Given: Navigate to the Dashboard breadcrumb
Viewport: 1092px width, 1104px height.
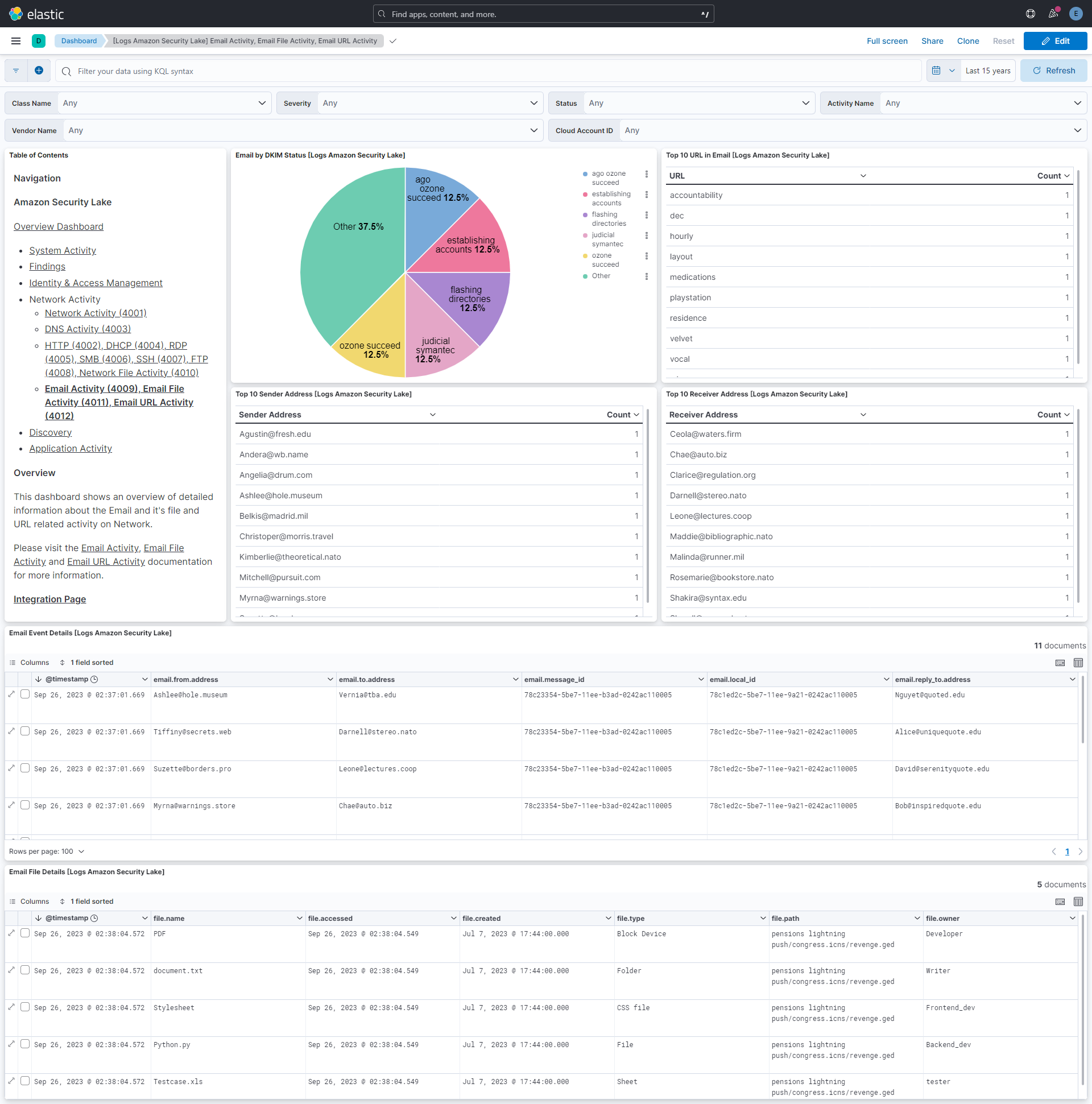Looking at the screenshot, I should click(79, 40).
